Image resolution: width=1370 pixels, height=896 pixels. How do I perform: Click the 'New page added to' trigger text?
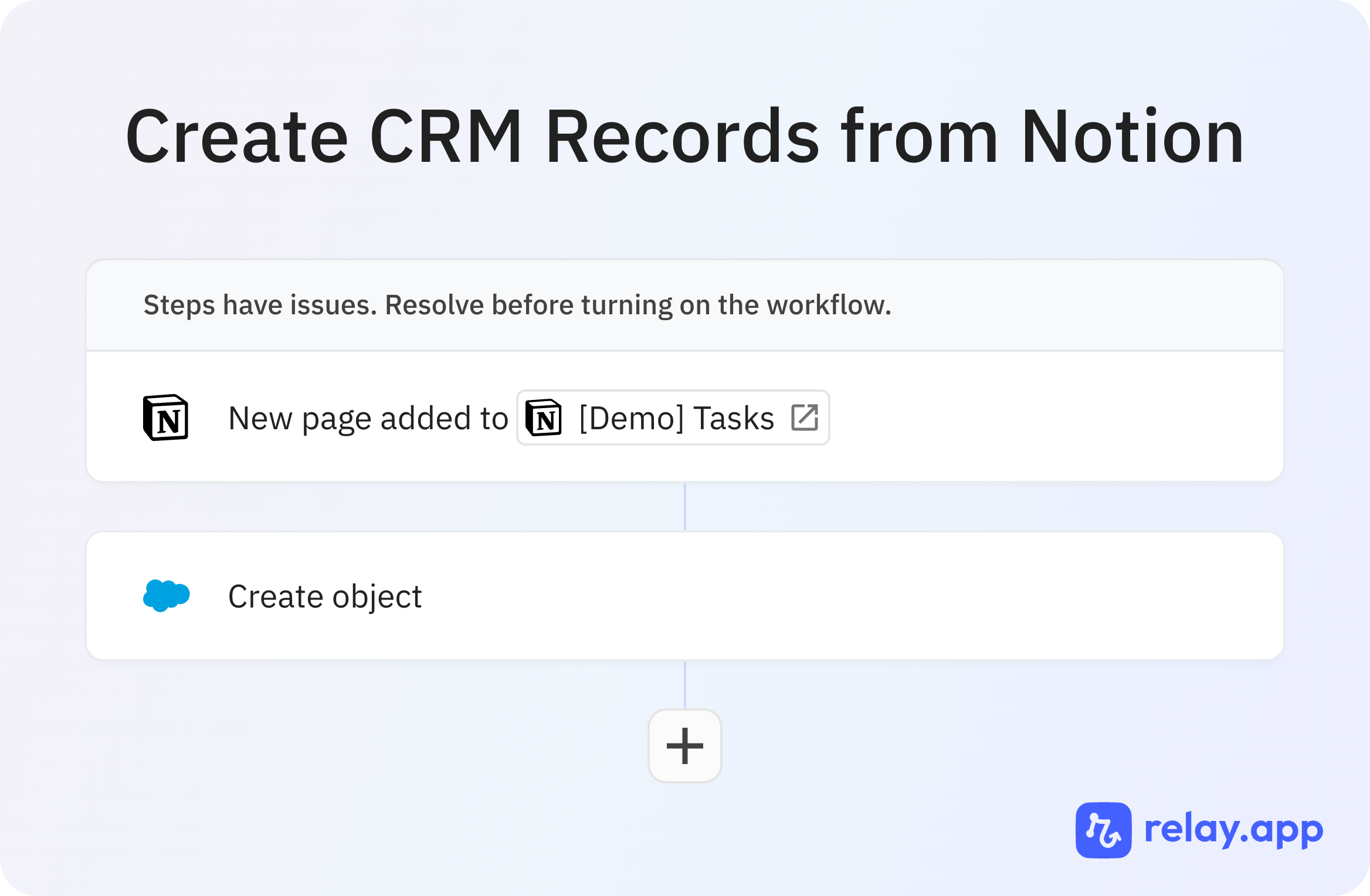tap(368, 419)
